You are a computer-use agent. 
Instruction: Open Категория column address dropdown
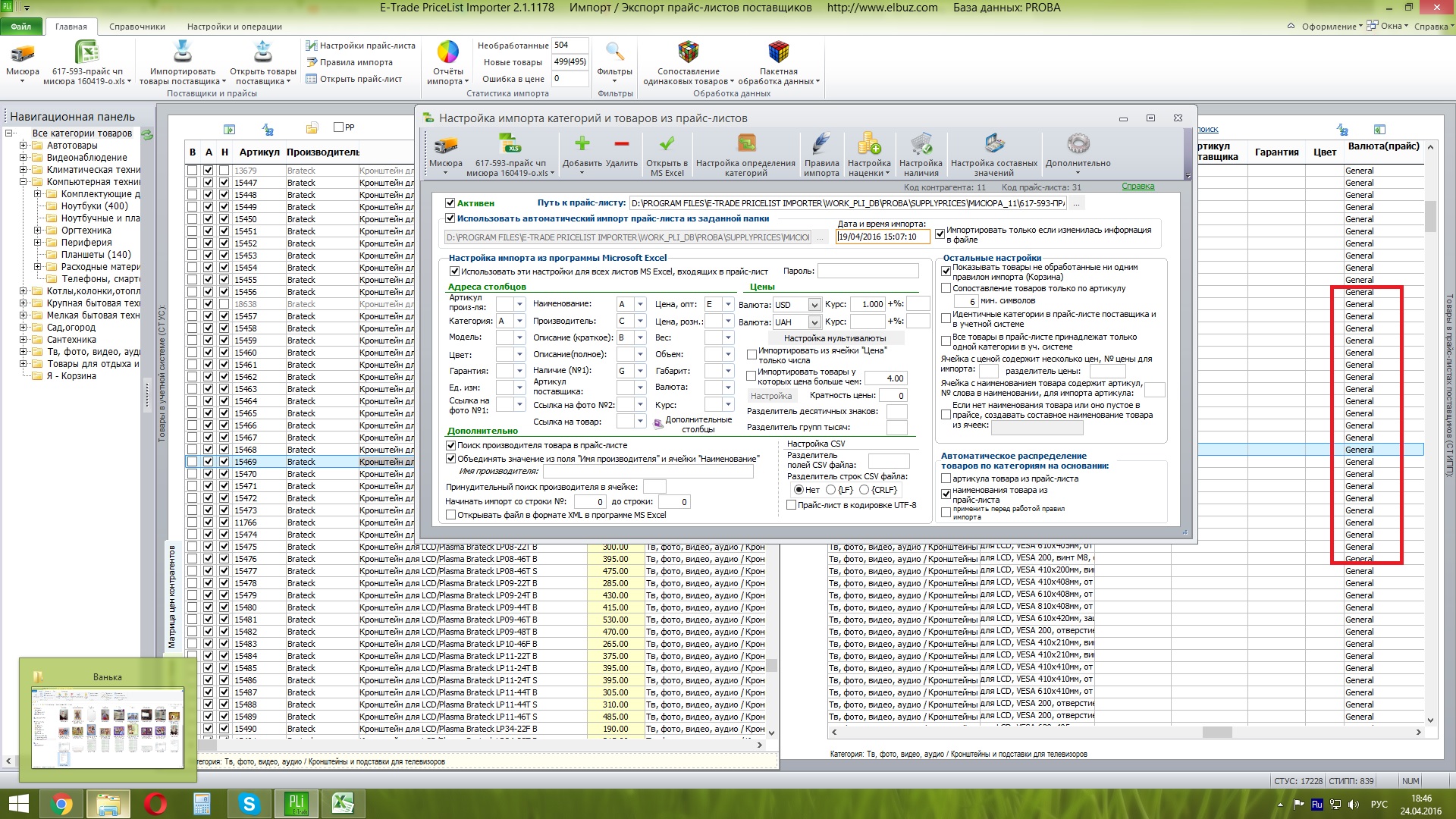click(519, 322)
